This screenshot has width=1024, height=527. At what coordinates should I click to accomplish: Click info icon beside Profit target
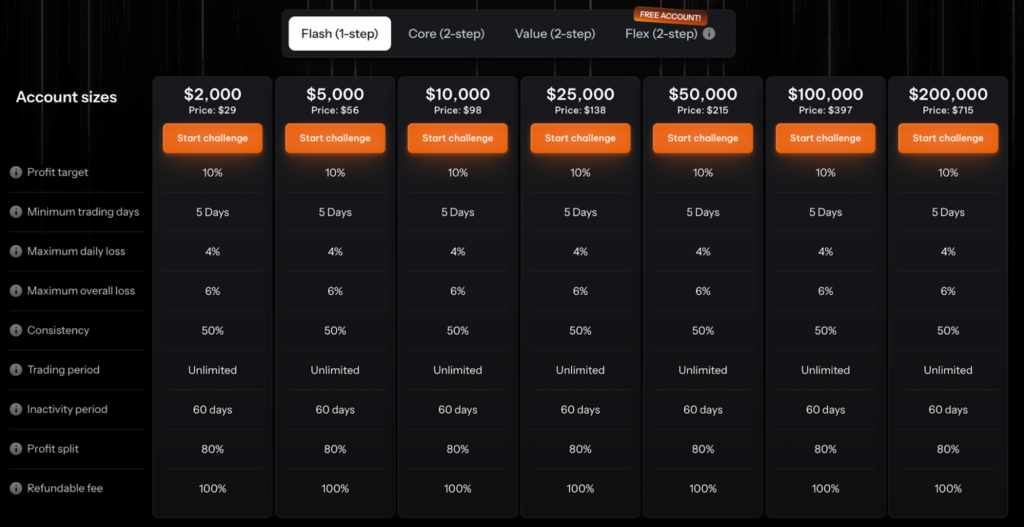point(16,173)
